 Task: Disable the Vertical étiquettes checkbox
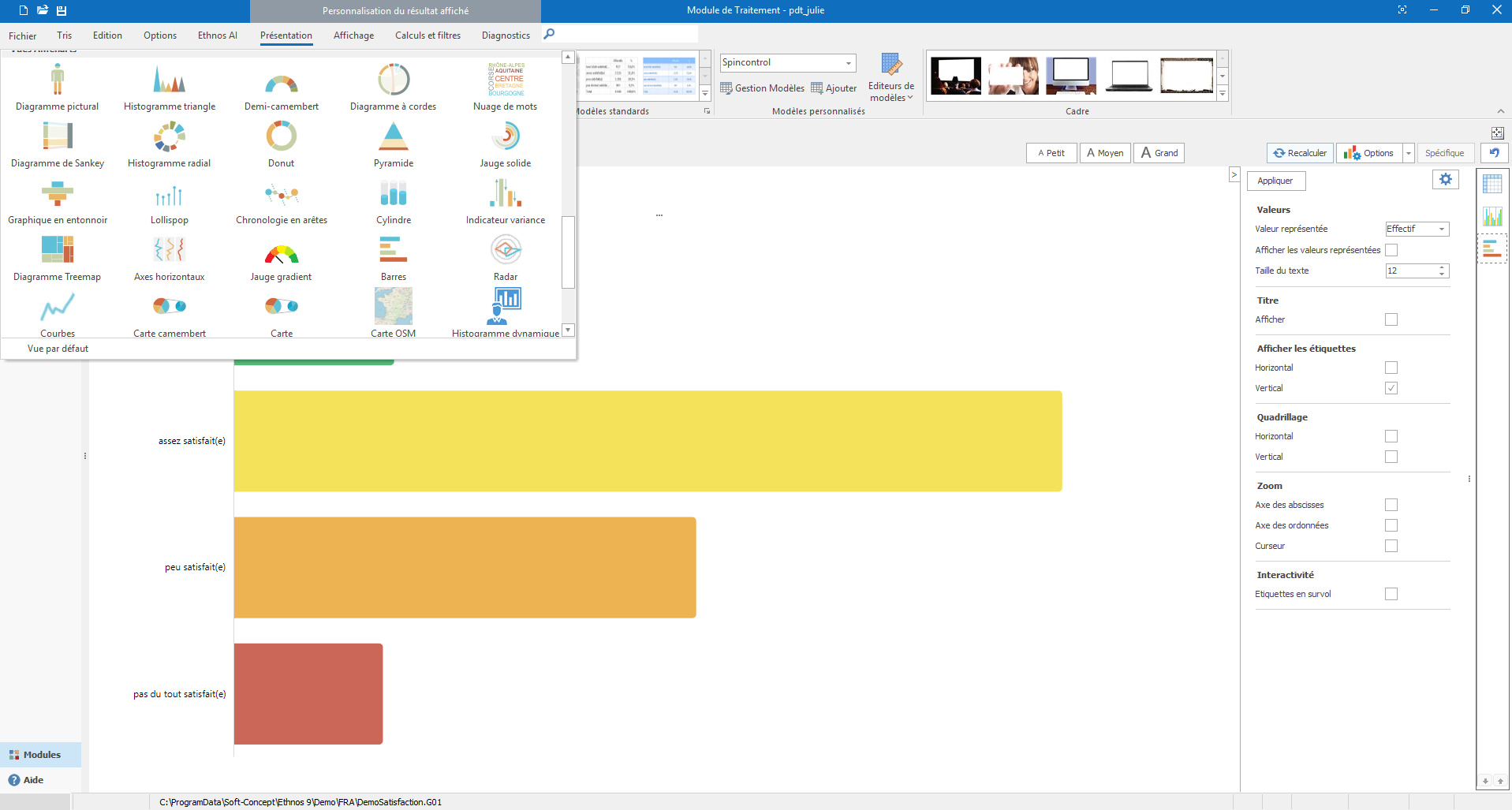pos(1391,387)
